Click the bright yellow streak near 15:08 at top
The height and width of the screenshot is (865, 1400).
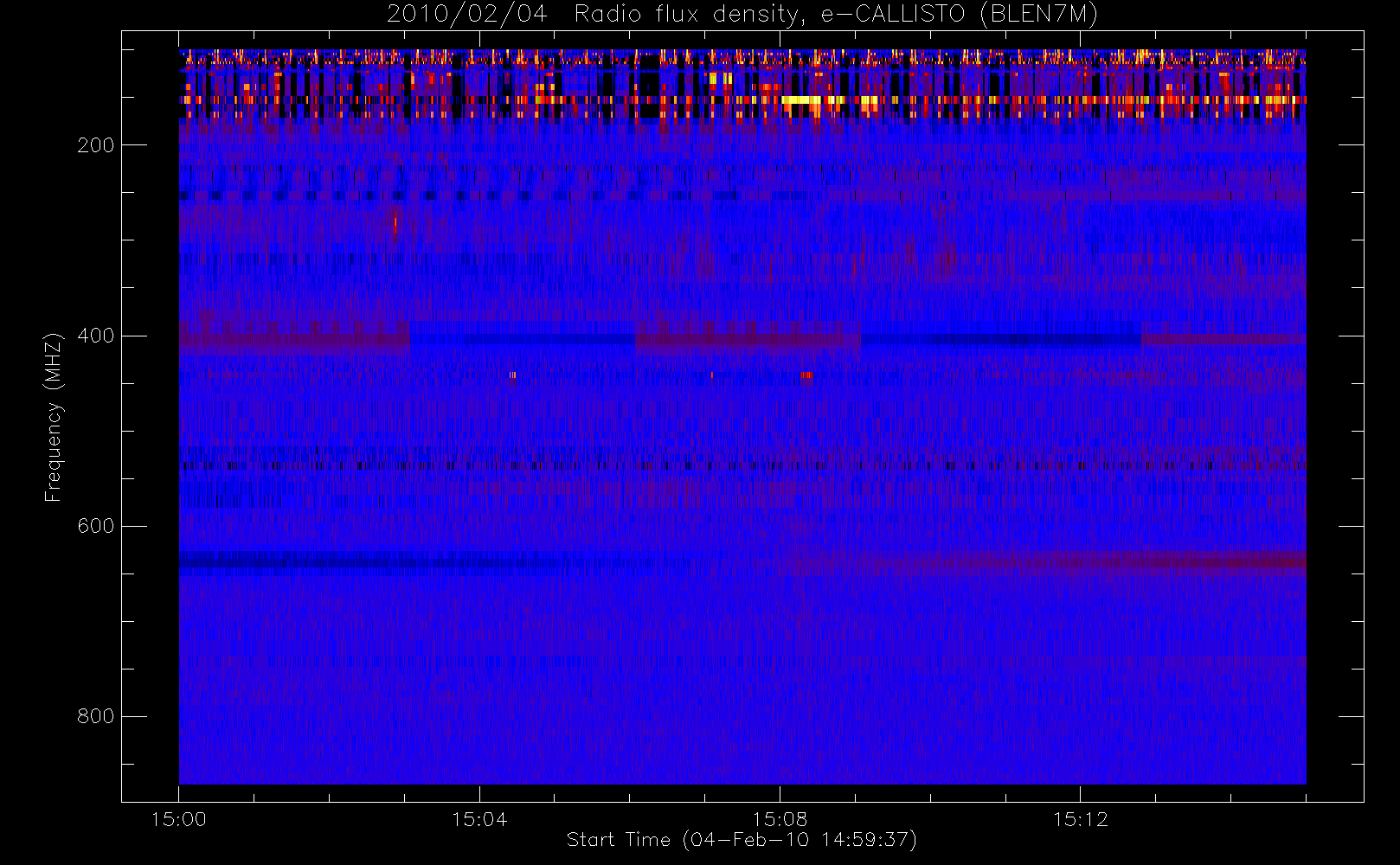click(801, 100)
